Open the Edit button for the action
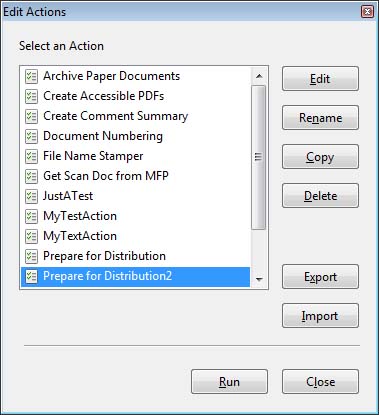This screenshot has height=415, width=379. (320, 79)
